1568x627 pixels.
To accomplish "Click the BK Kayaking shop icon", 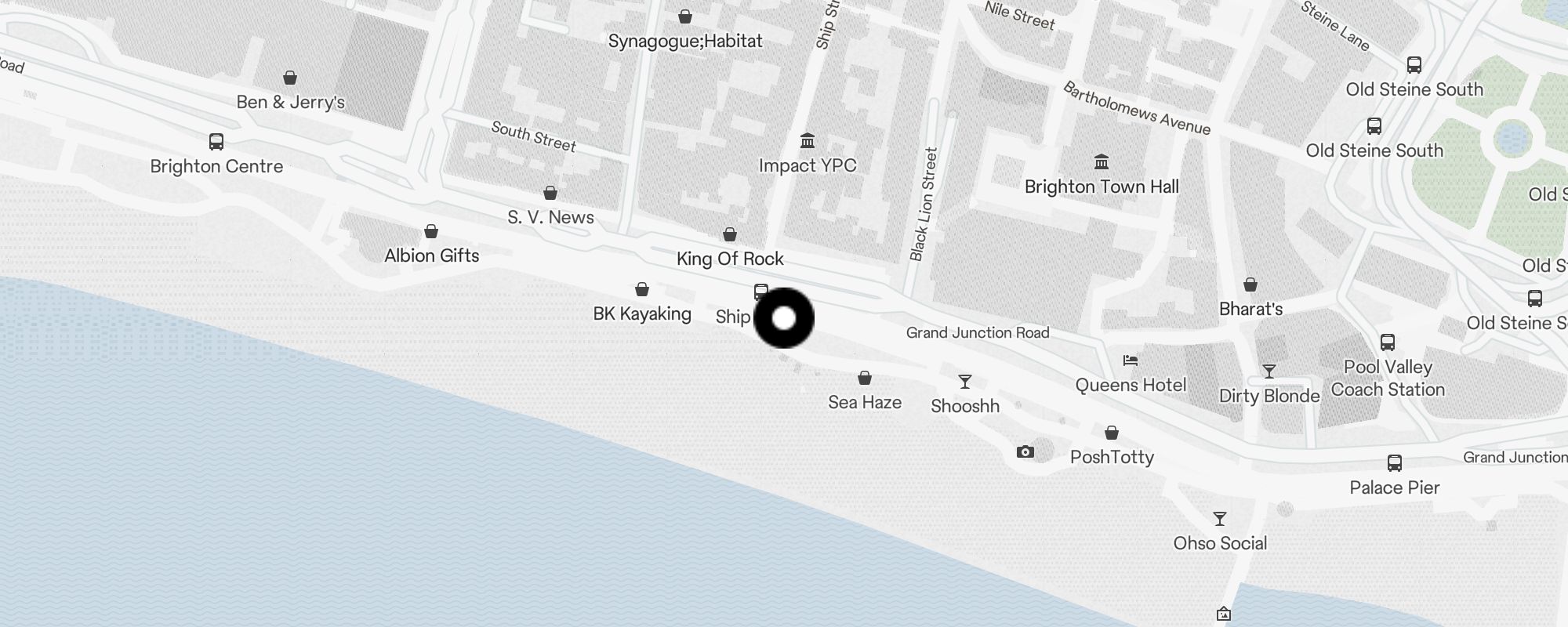I will [642, 289].
